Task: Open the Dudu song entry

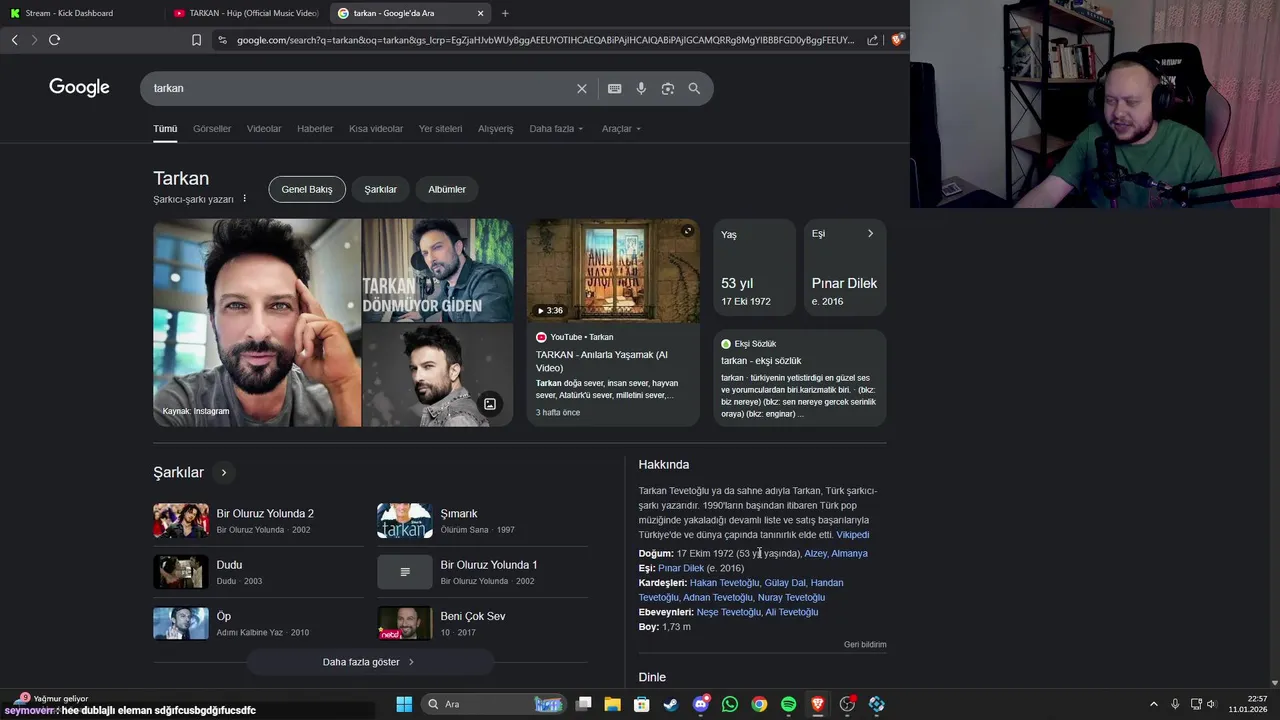Action: (258, 572)
